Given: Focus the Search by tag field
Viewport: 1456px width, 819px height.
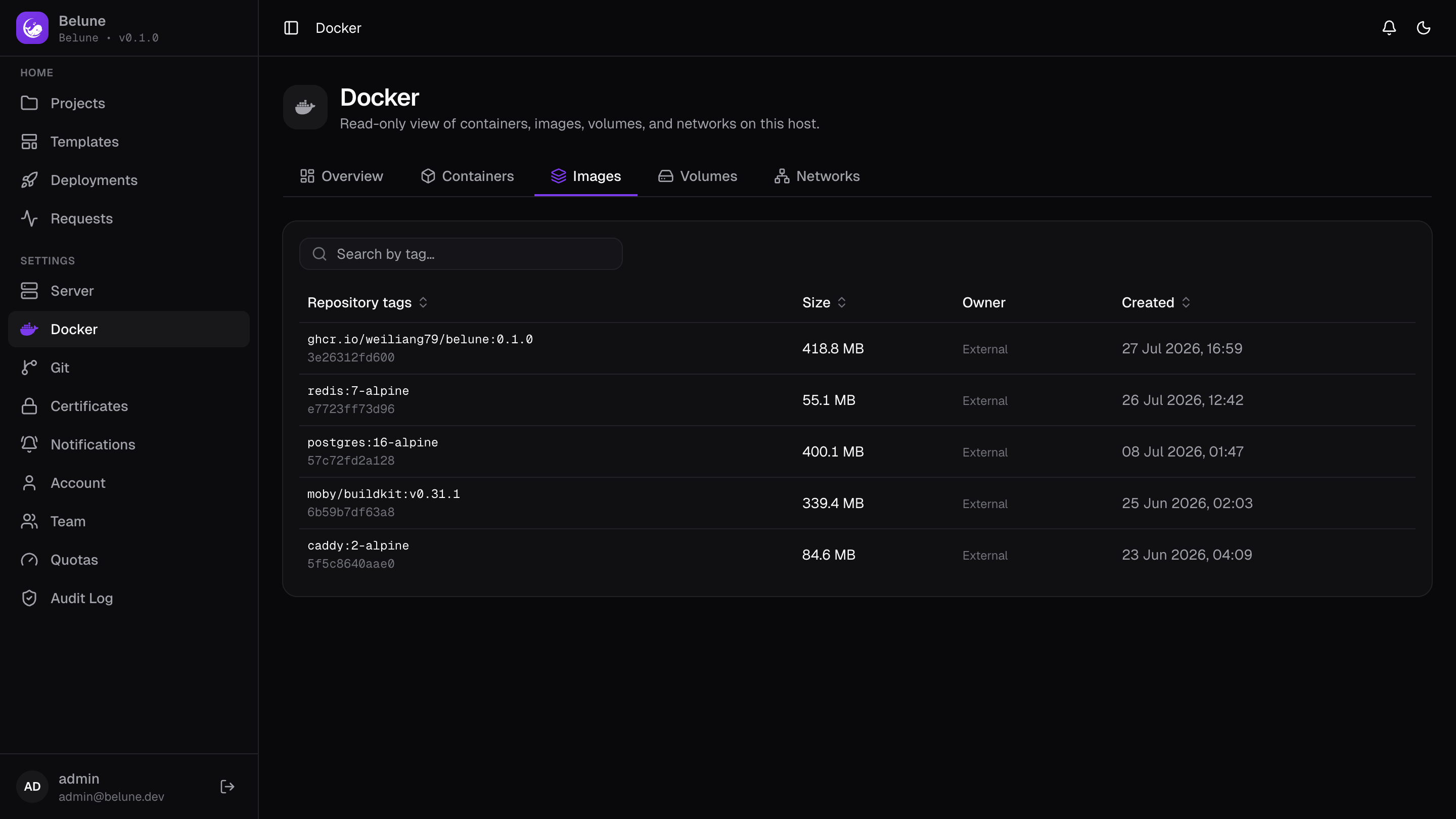Looking at the screenshot, I should [461, 254].
